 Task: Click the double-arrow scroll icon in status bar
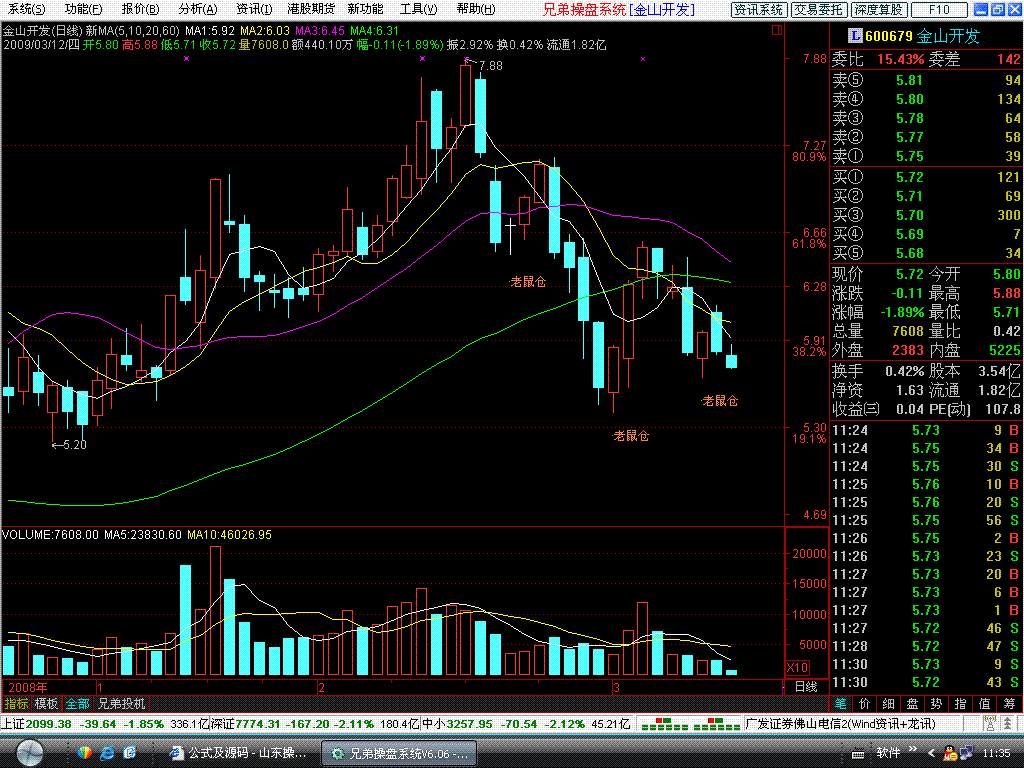1010,724
